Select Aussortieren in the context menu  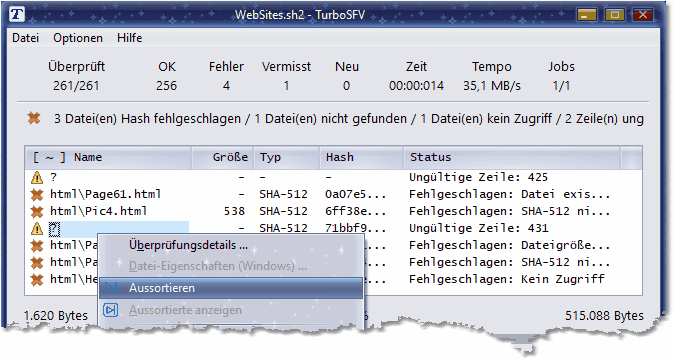231,288
